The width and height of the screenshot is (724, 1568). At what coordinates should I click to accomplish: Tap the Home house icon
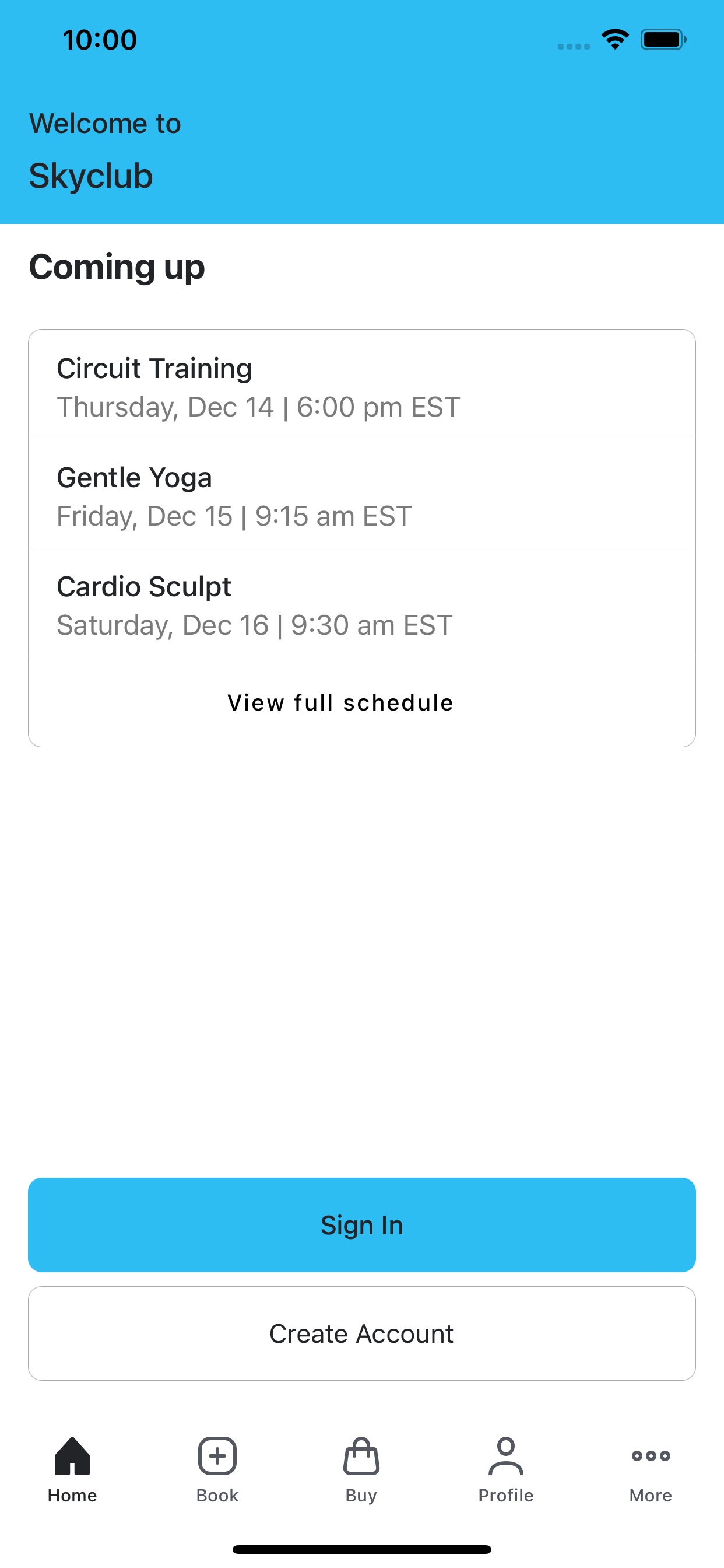72,1456
